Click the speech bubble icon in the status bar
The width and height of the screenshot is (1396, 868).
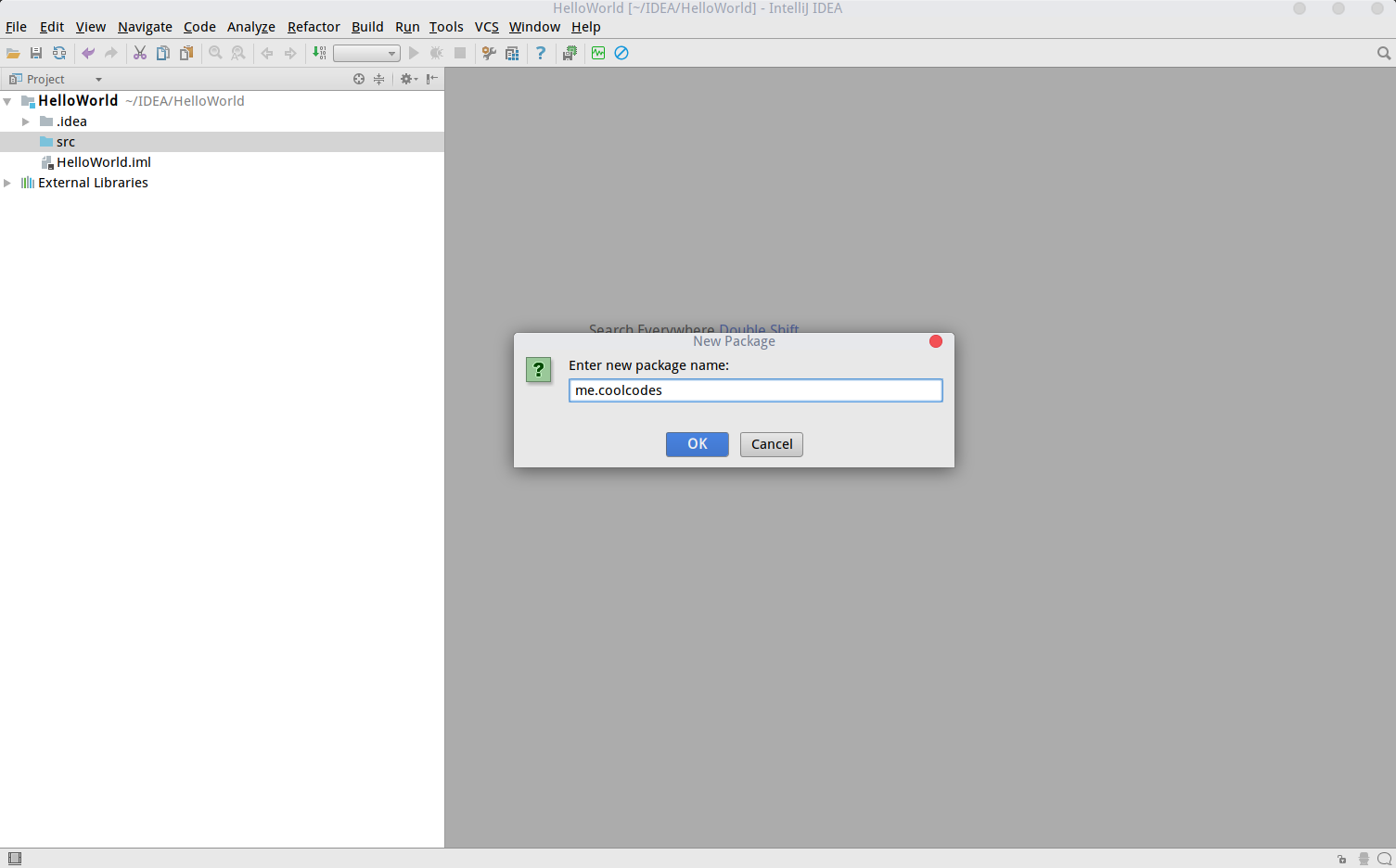[1385, 859]
